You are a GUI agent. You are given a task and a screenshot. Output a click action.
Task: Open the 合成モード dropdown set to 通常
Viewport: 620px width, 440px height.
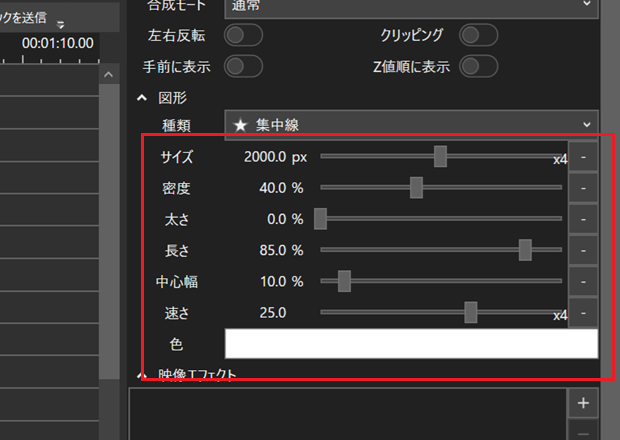[x=411, y=4]
